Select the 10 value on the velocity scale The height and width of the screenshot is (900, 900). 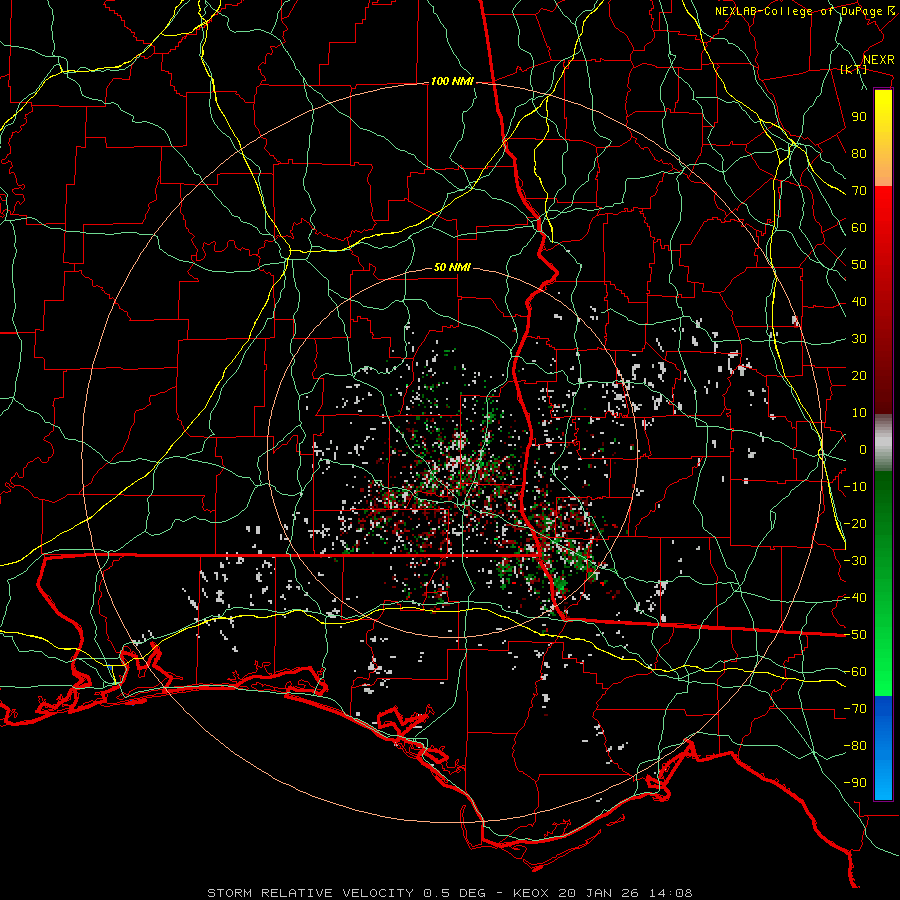pos(859,413)
